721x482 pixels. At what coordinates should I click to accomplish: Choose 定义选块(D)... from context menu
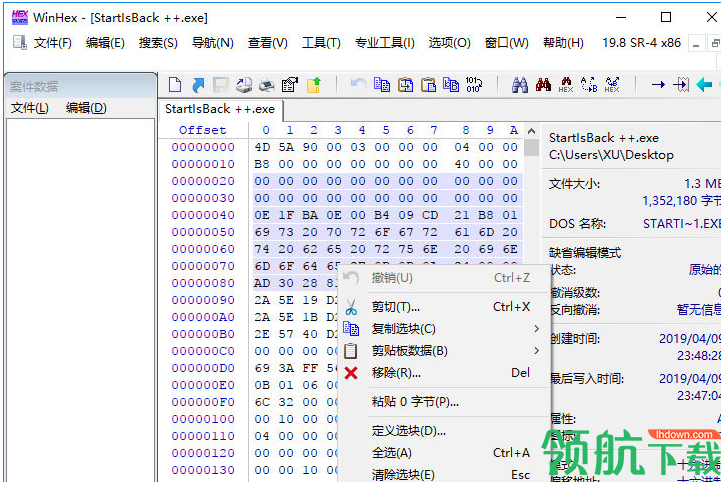445,431
